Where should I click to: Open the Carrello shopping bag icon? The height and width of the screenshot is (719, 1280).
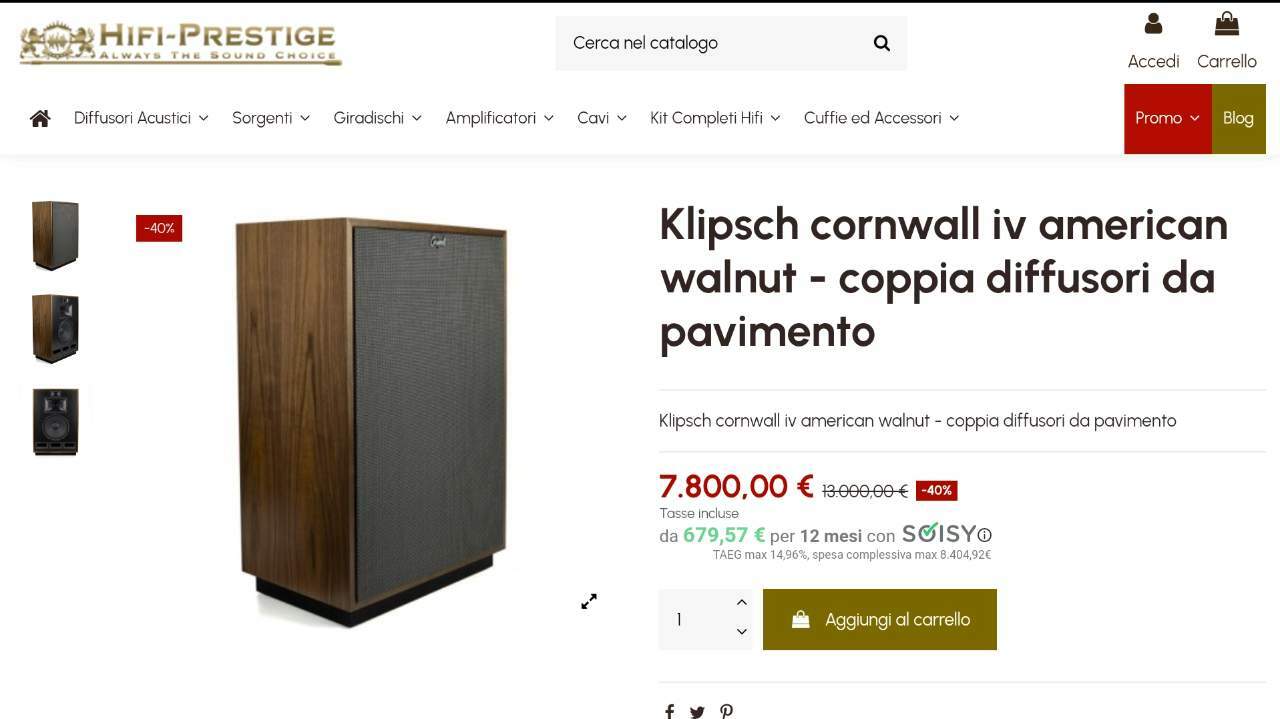click(1227, 23)
